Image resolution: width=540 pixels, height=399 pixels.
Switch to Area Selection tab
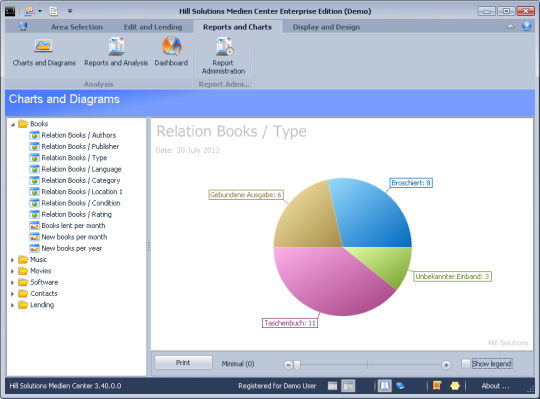click(77, 27)
